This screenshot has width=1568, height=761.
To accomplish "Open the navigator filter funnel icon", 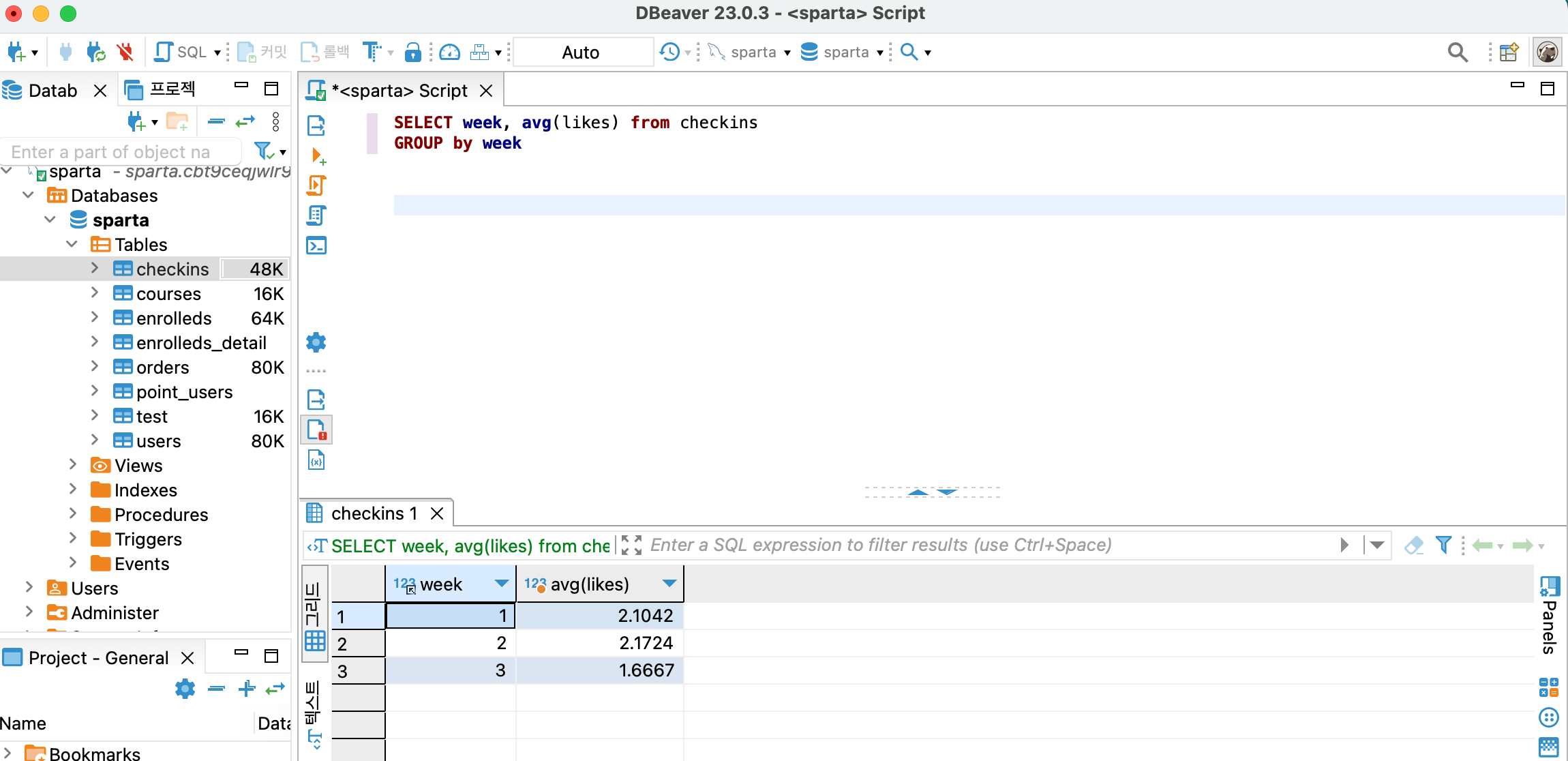I will (264, 151).
